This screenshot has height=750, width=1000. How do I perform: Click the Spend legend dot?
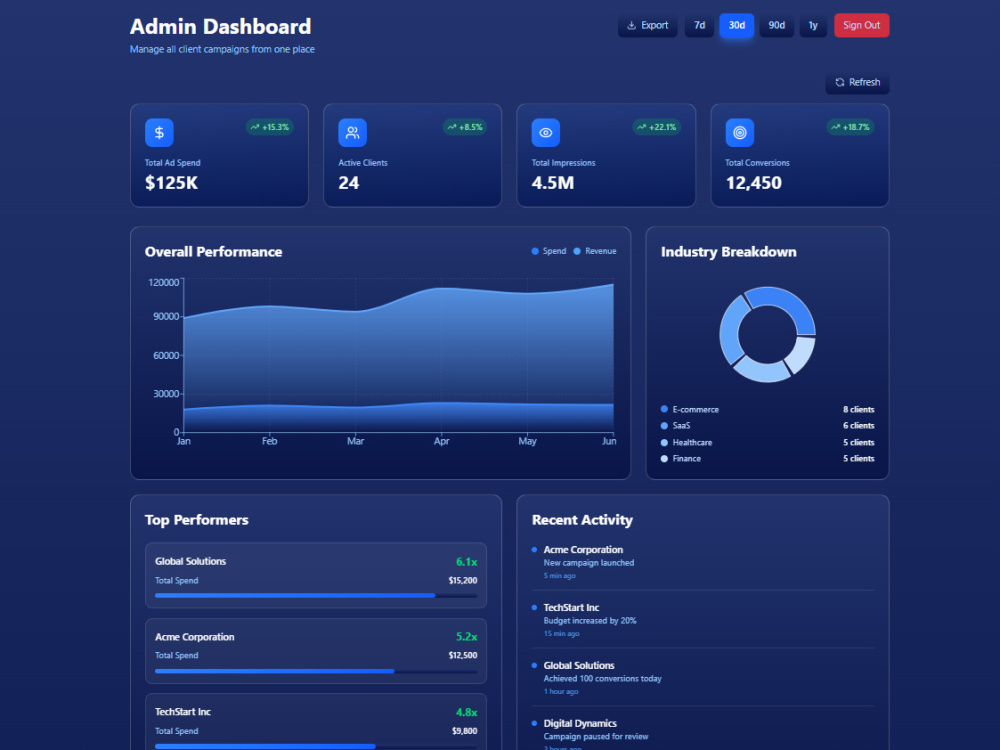[535, 251]
